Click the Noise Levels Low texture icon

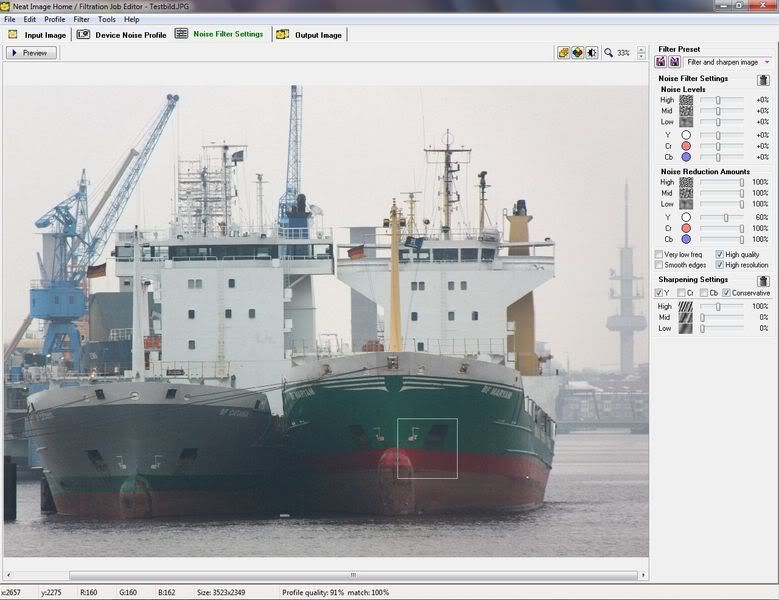[686, 122]
